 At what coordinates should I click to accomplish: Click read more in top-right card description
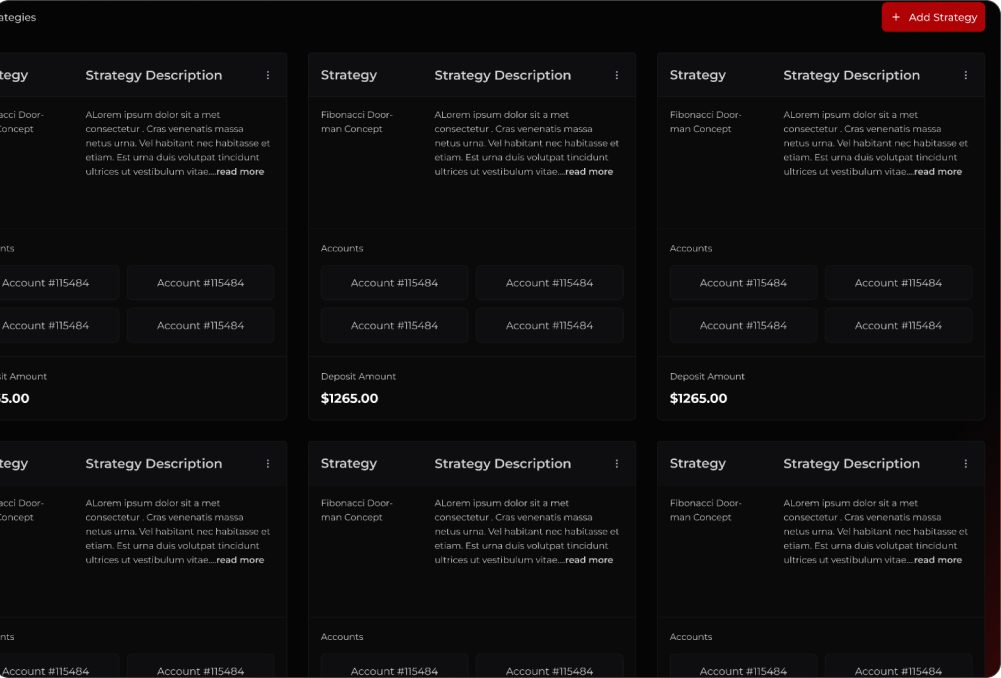point(938,172)
